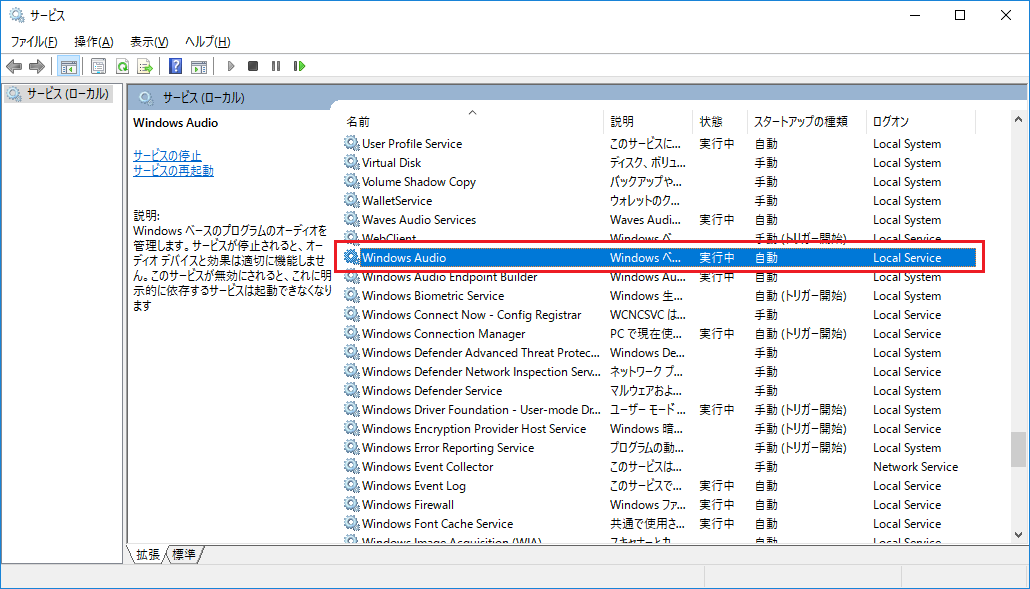Click gear icon of Windows Event Log
1030x589 pixels.
[x=352, y=485]
